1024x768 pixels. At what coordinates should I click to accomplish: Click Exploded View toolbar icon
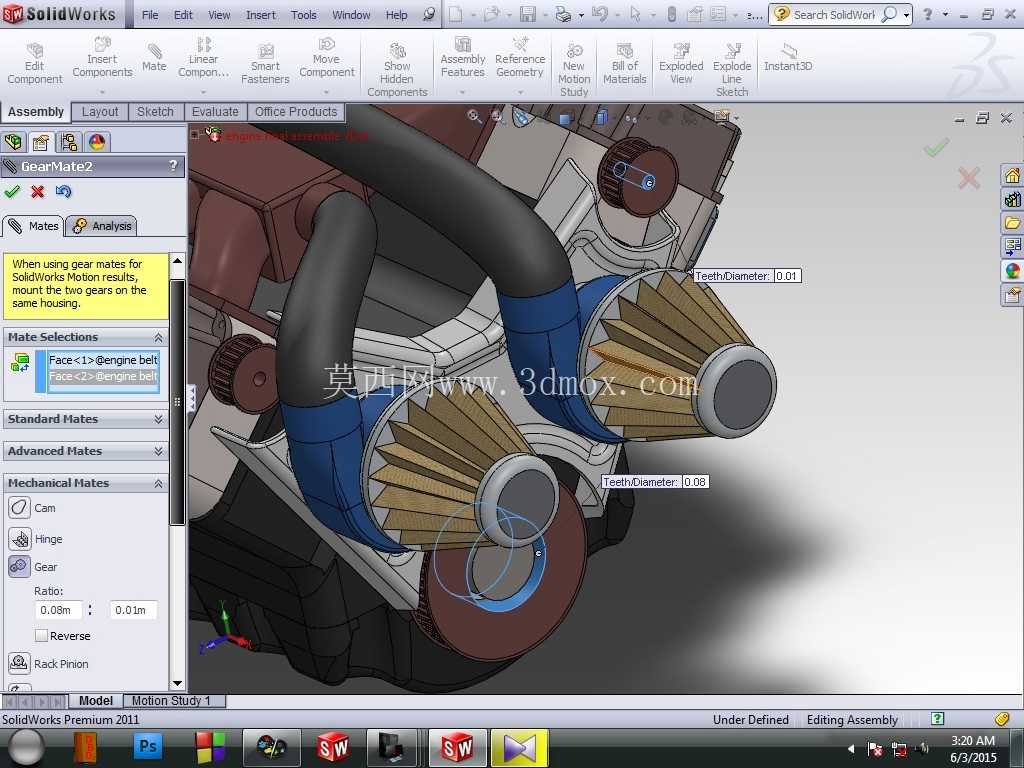pyautogui.click(x=681, y=63)
